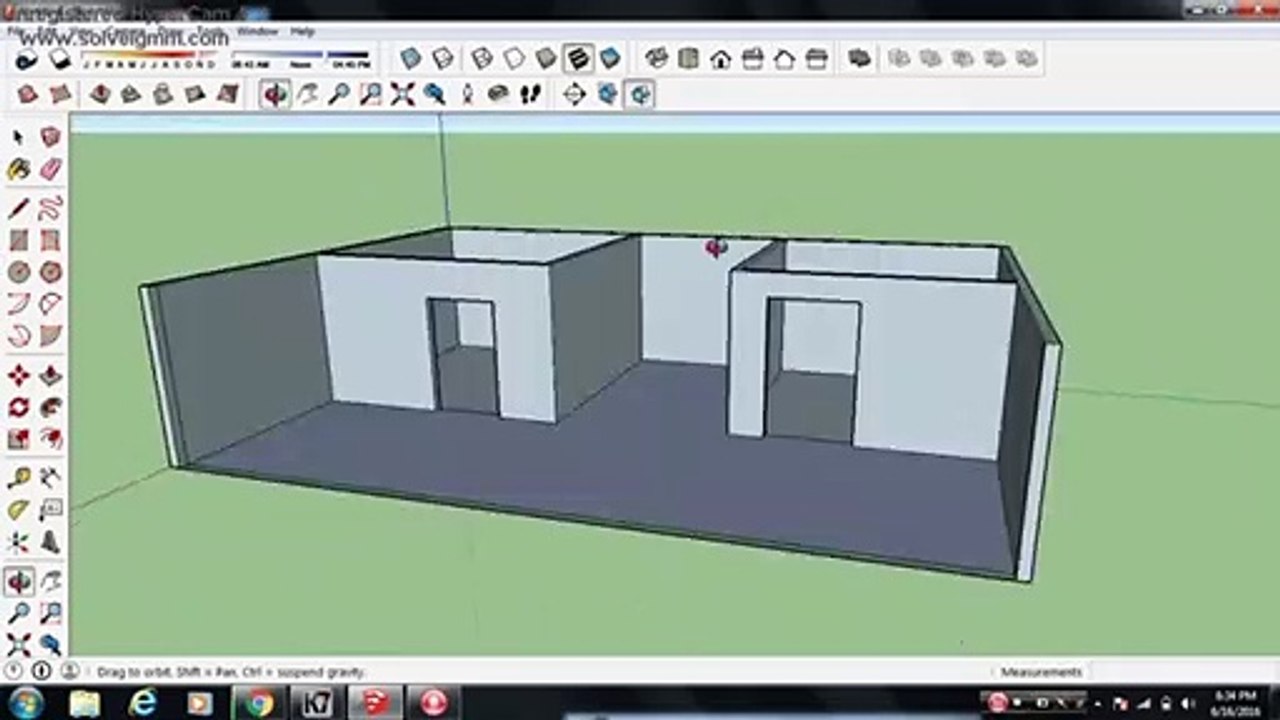Click Zoom Extents in the left palette
This screenshot has width=1280, height=720.
pyautogui.click(x=19, y=644)
